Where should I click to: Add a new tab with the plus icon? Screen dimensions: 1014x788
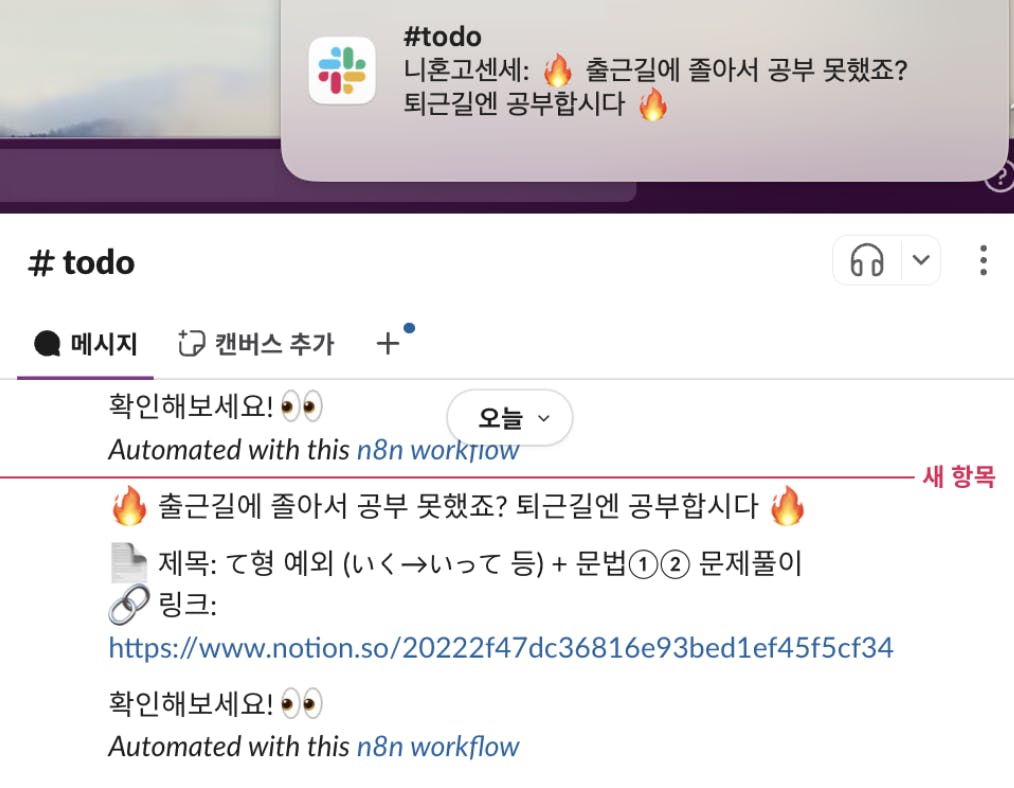388,343
